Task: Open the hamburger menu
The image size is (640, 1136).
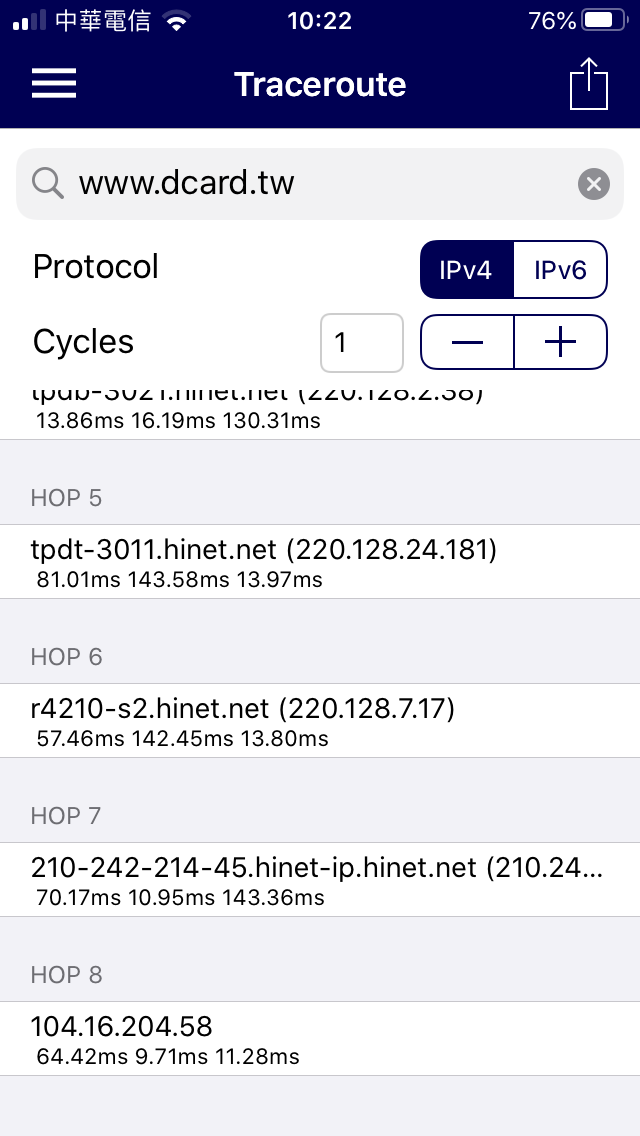Action: tap(54, 83)
